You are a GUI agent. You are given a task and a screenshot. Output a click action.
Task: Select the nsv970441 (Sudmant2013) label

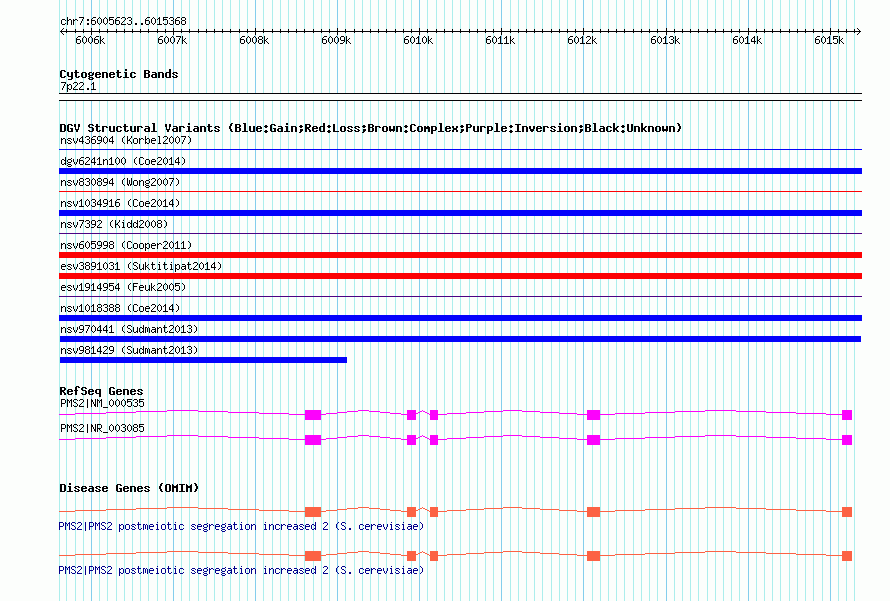[129, 329]
